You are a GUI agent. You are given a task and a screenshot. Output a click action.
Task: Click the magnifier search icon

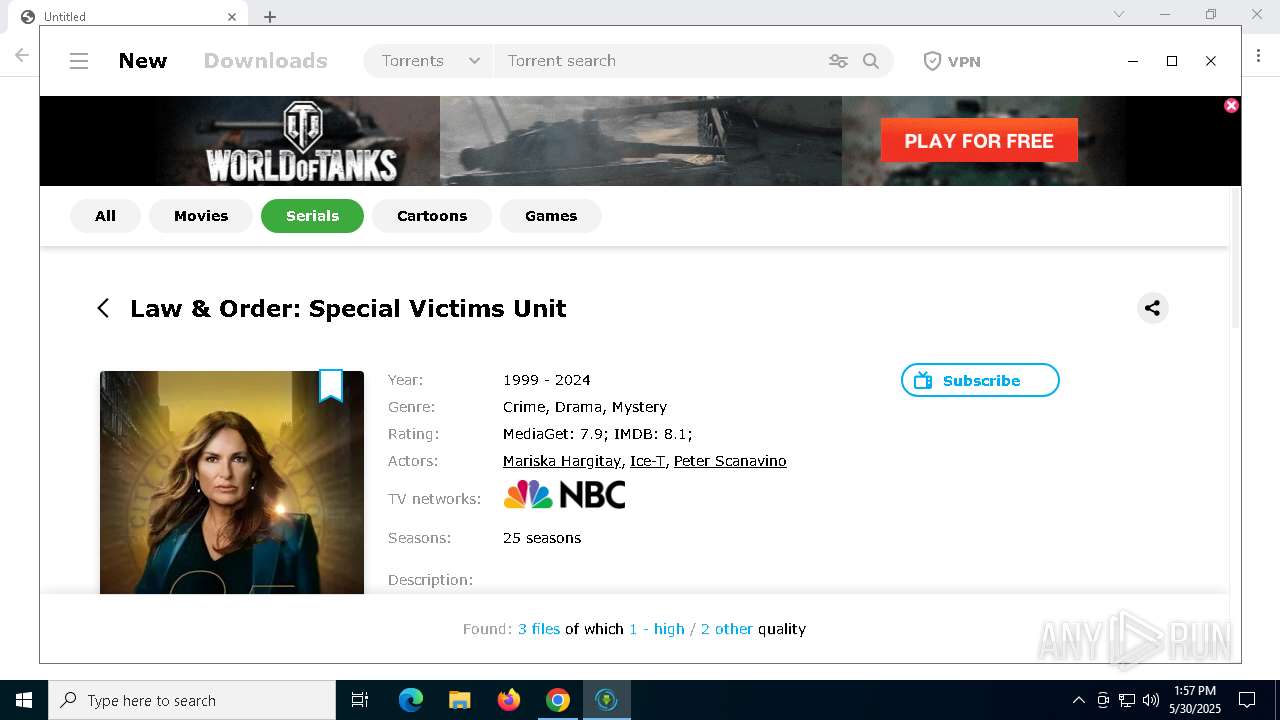[871, 61]
